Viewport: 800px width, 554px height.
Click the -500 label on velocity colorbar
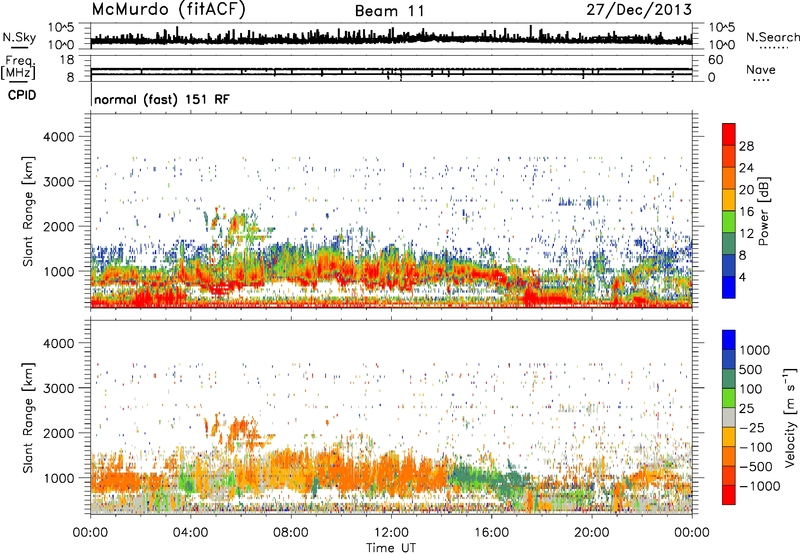coord(756,467)
